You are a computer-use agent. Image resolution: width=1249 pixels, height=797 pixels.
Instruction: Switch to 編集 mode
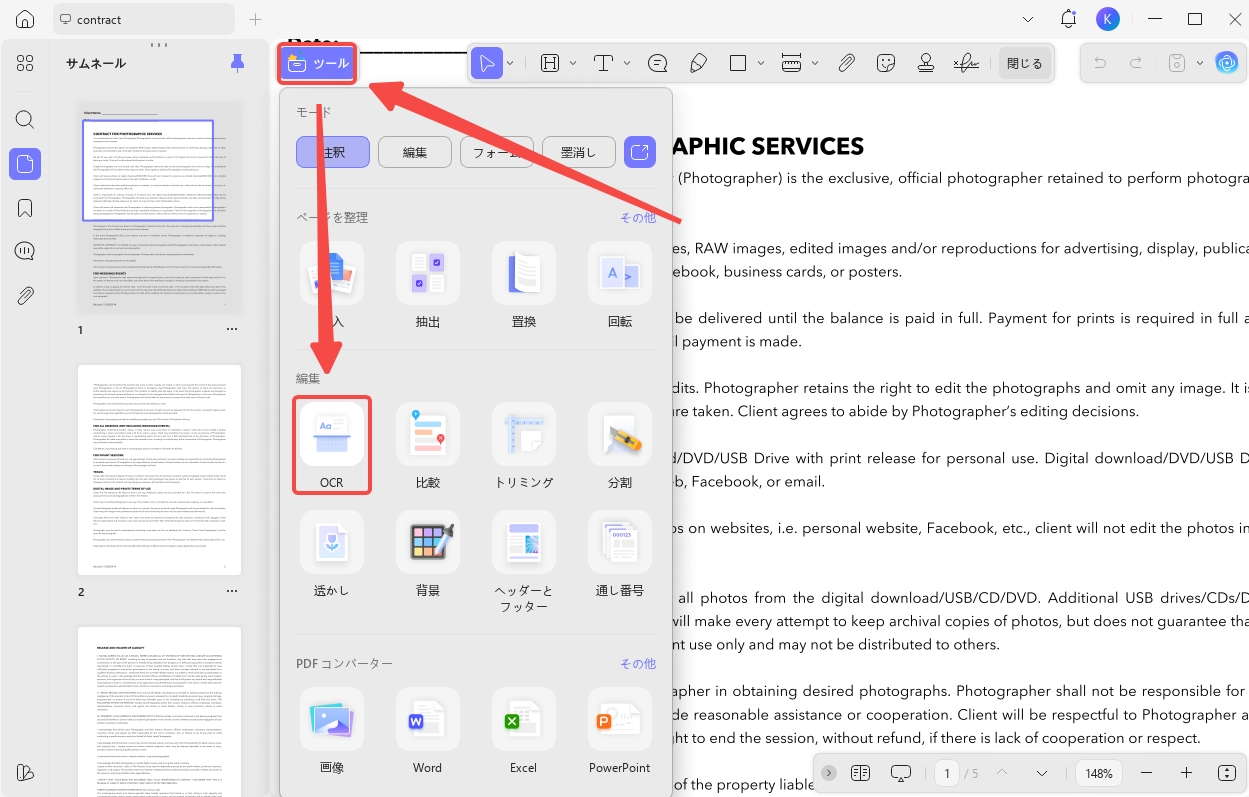click(415, 152)
